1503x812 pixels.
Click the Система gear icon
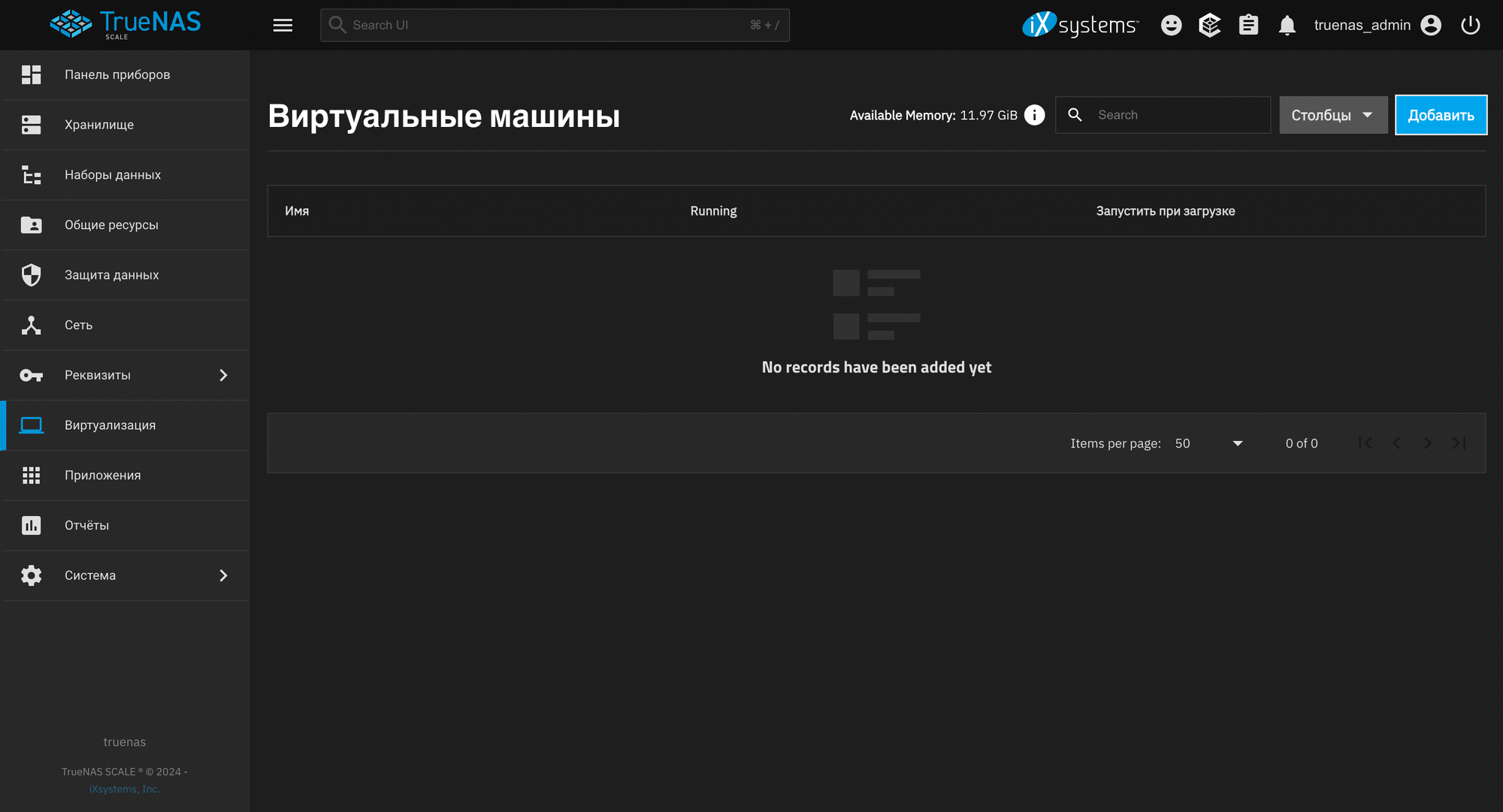click(32, 575)
